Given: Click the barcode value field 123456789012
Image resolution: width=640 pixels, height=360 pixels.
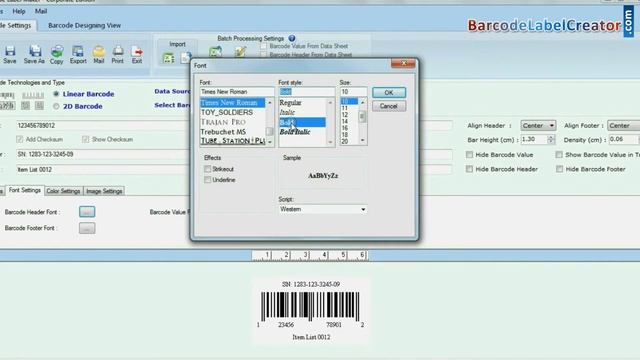Looking at the screenshot, I should (x=103, y=125).
